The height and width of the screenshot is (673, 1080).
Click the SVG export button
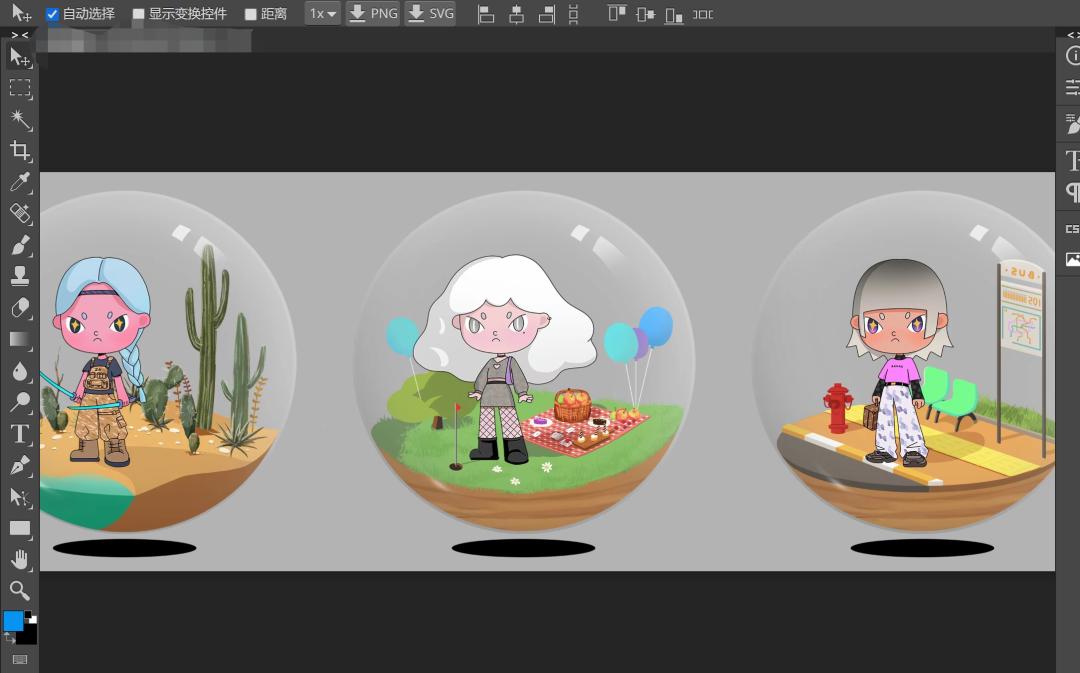(x=430, y=14)
